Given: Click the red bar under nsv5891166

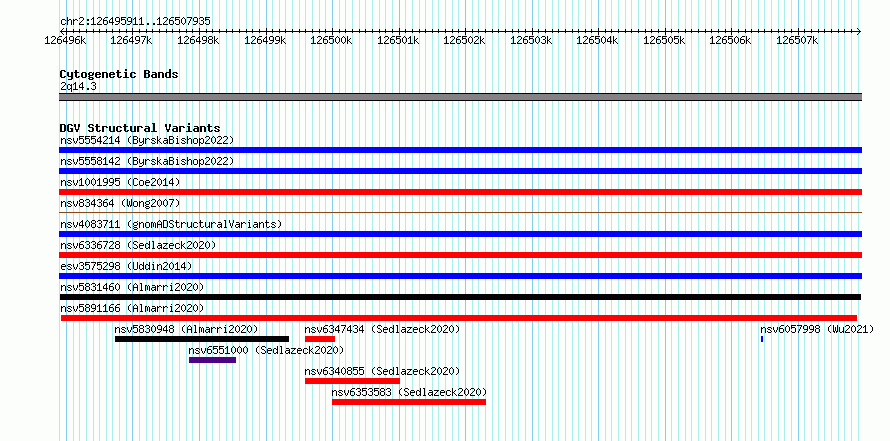Looking at the screenshot, I should 459,318.
